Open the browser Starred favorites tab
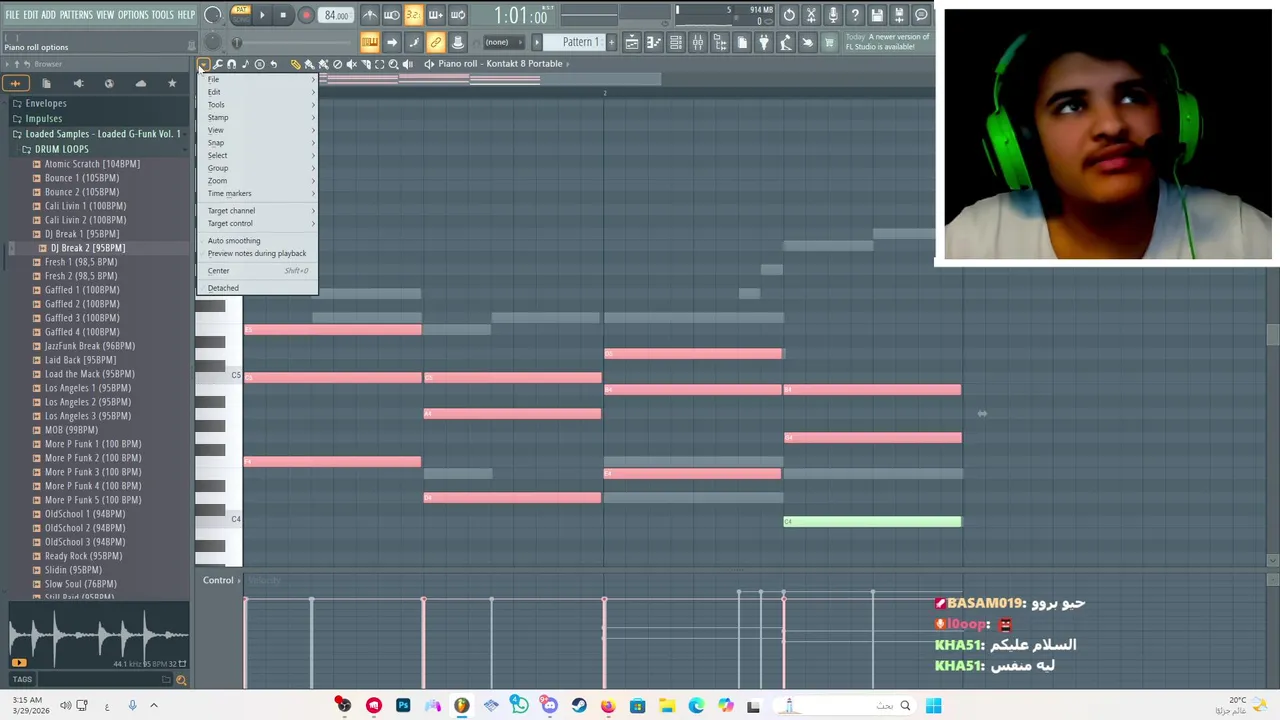 pyautogui.click(x=172, y=84)
